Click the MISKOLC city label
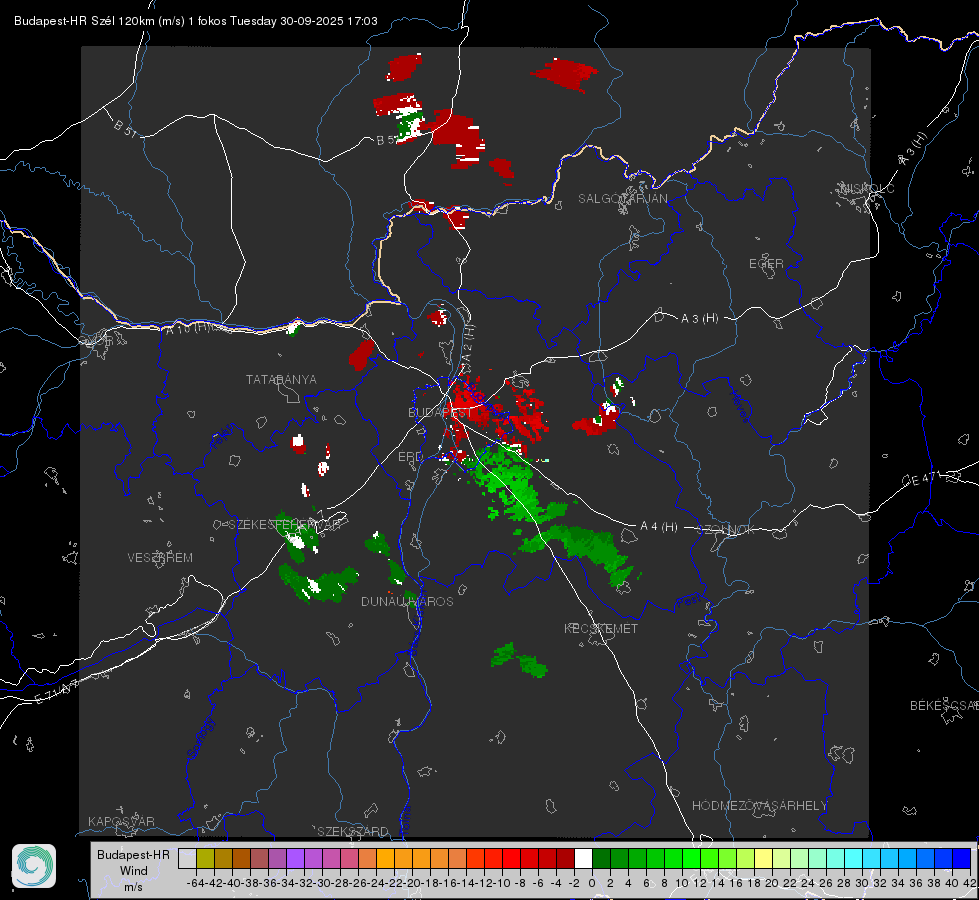The width and height of the screenshot is (979, 900). point(867,188)
